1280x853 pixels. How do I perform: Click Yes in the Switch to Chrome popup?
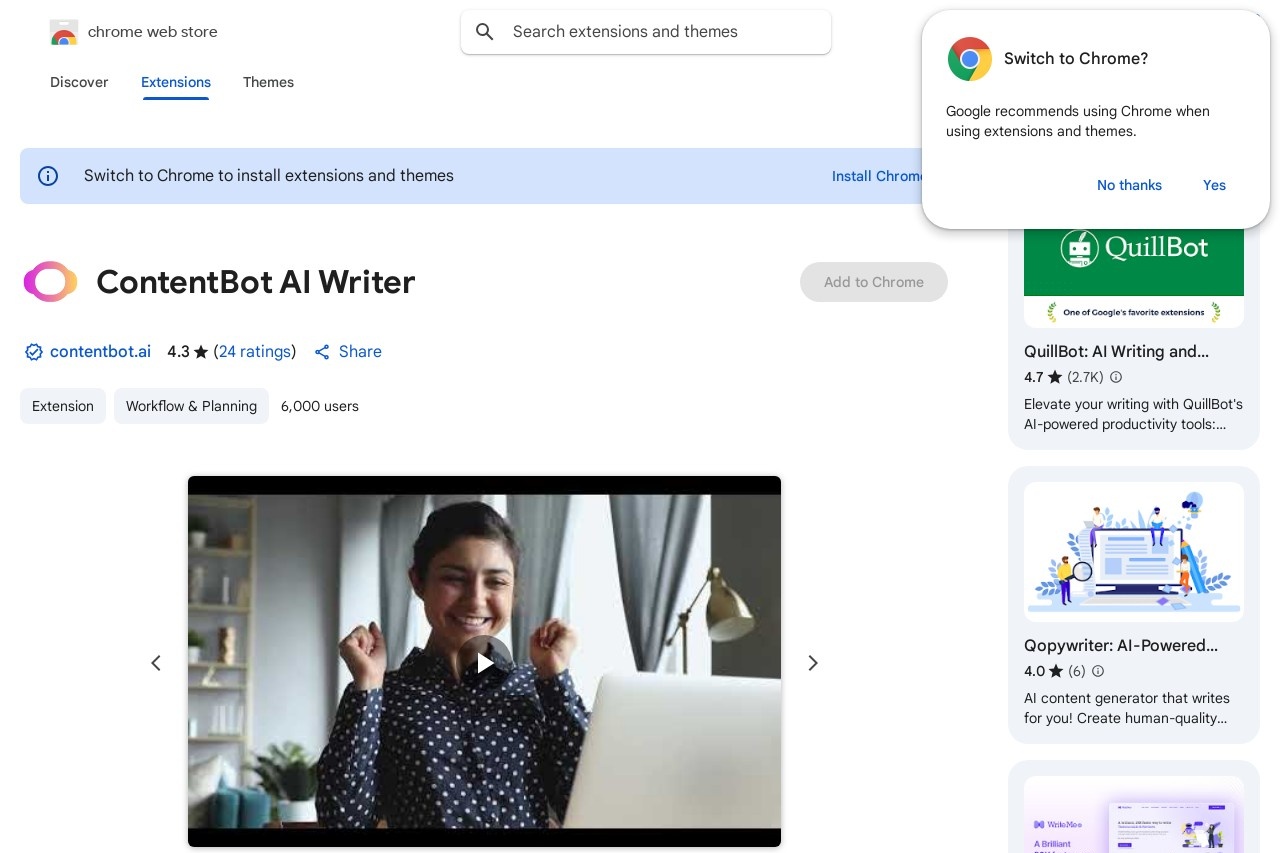tap(1214, 185)
